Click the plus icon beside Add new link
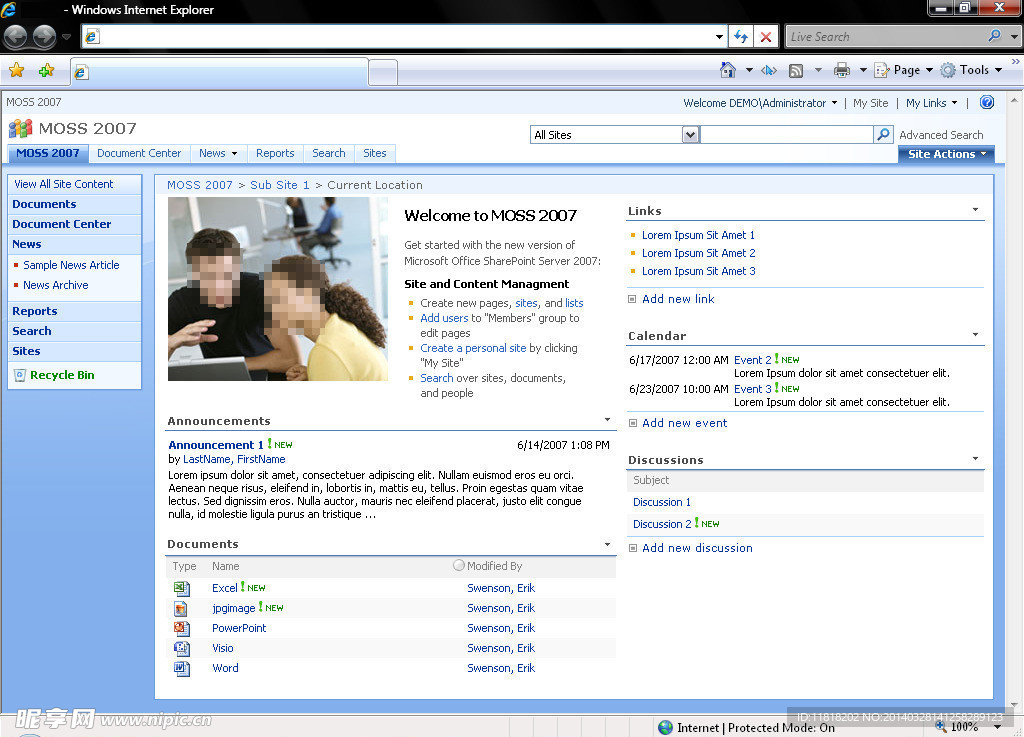 pyautogui.click(x=632, y=299)
